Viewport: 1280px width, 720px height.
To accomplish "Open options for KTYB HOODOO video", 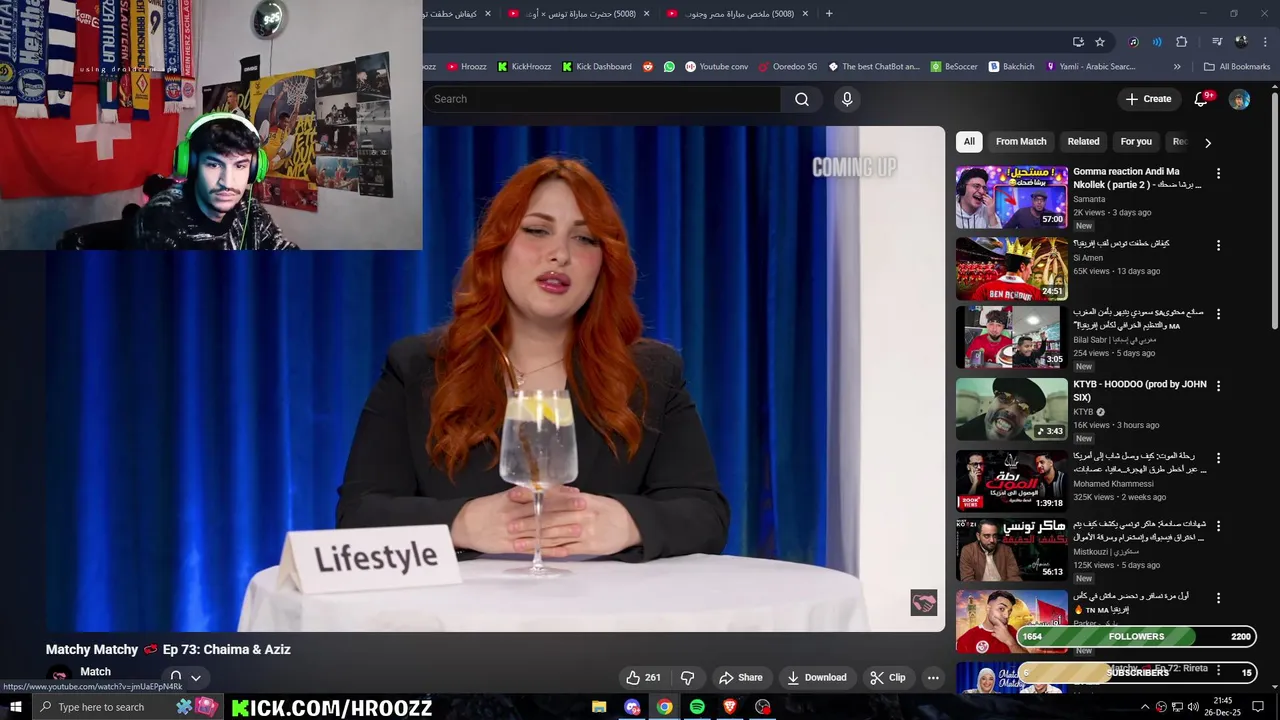I will click(1218, 386).
